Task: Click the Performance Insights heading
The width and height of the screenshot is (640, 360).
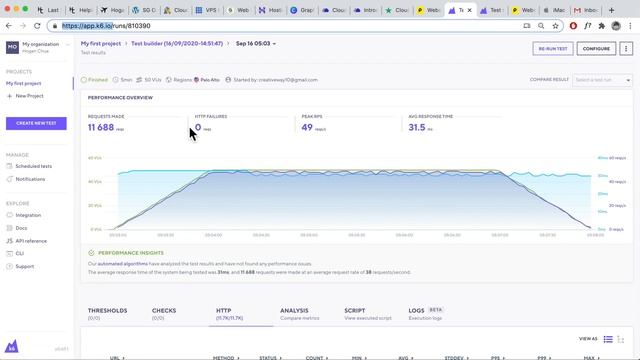Action: 131,253
